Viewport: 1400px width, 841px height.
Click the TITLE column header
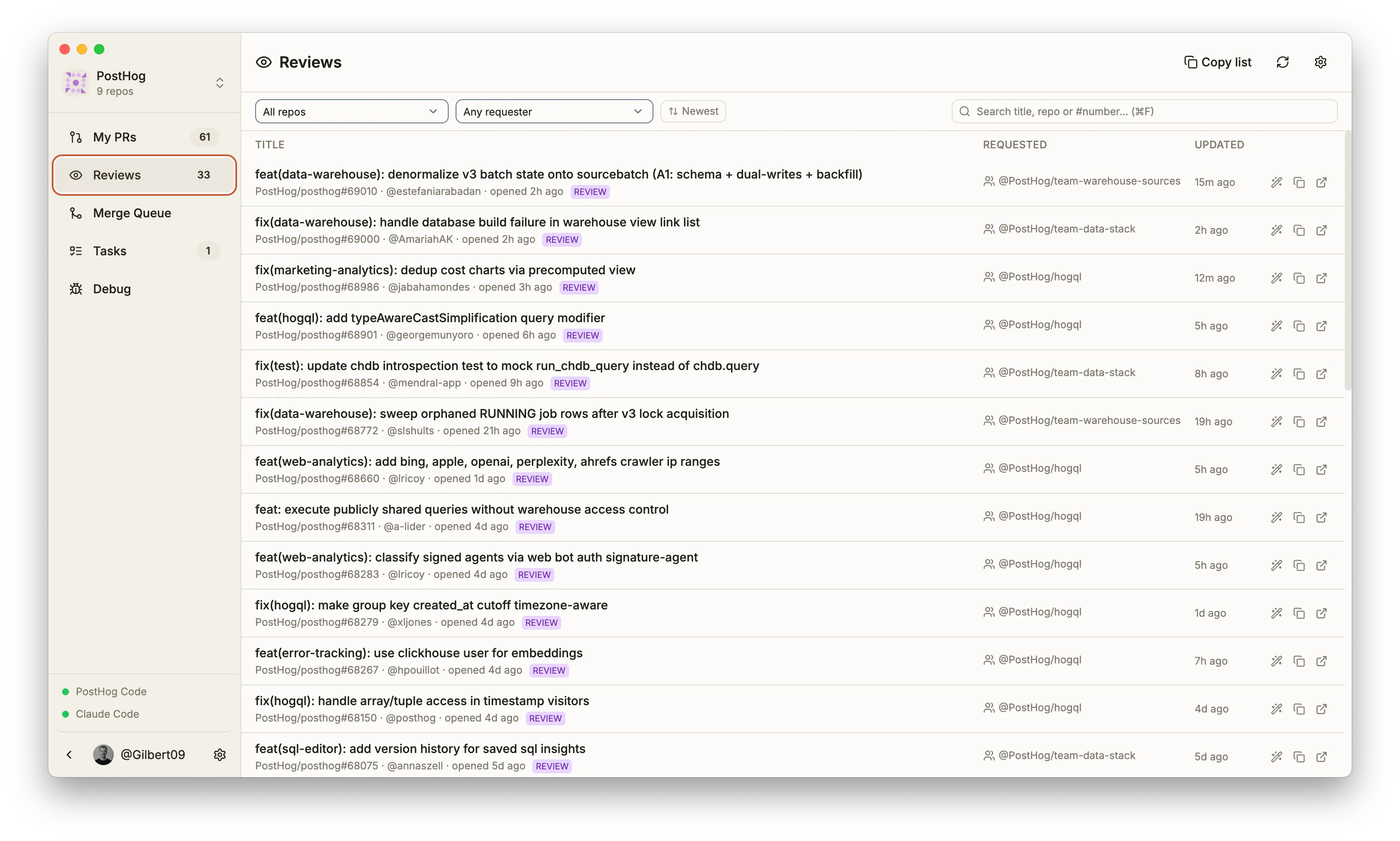[269, 144]
